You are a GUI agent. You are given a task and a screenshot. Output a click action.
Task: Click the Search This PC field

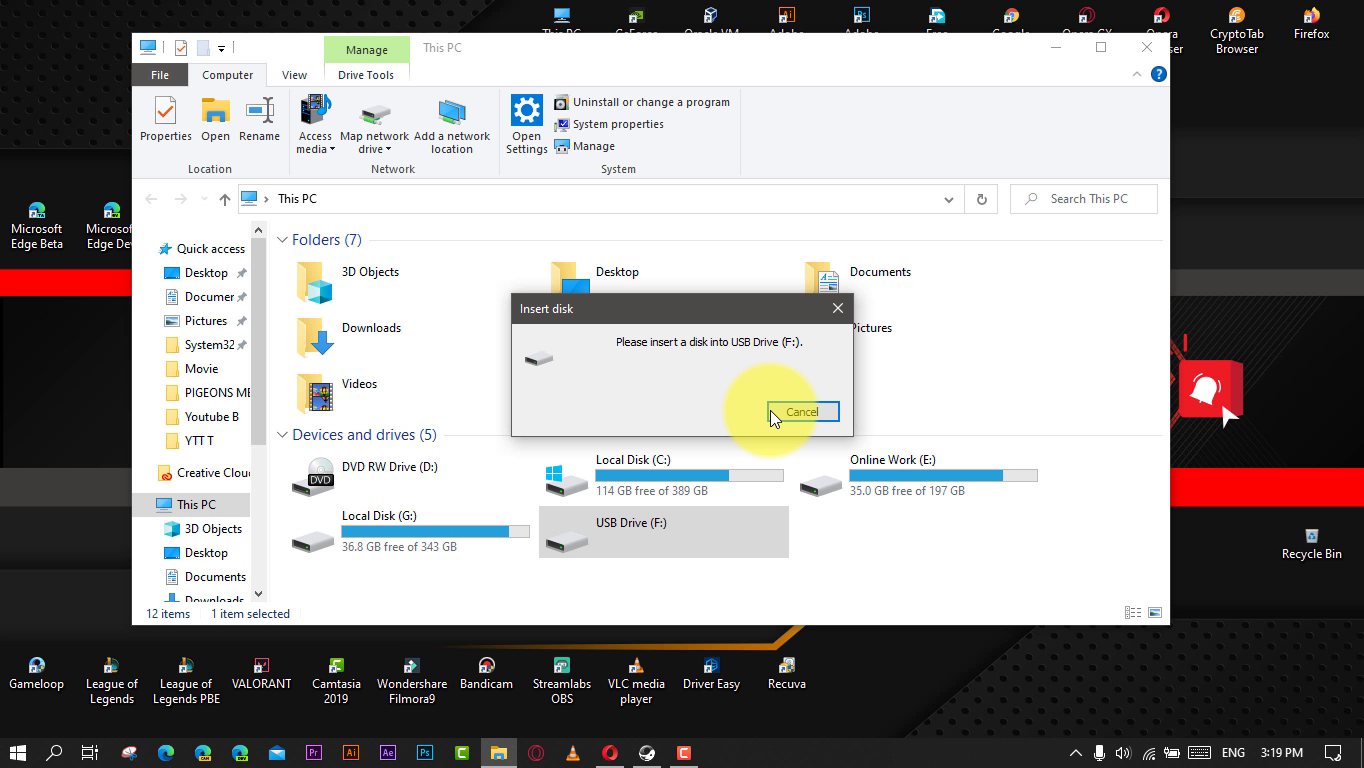point(1088,199)
